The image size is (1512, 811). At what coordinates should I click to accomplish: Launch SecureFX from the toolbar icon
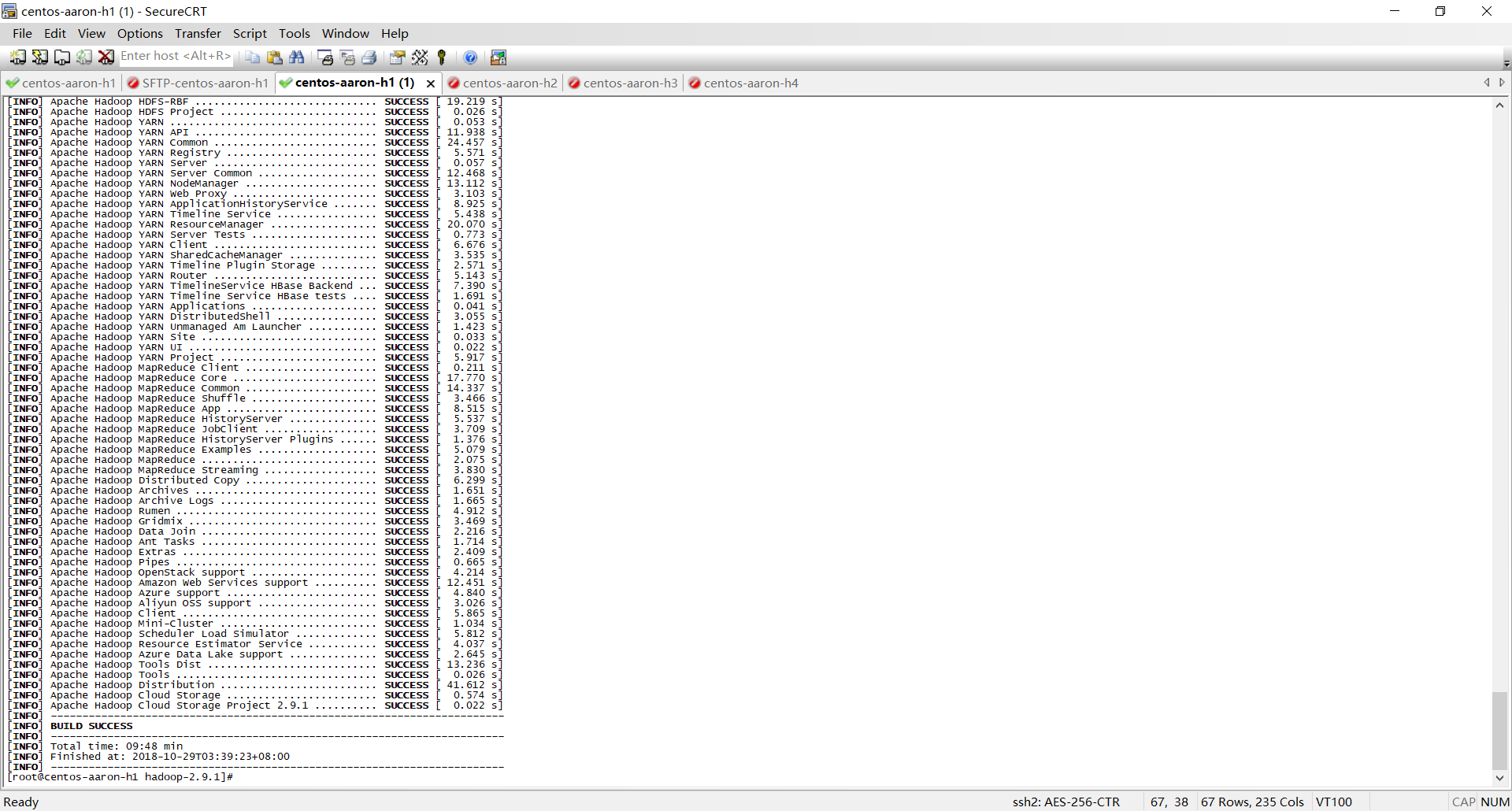(x=498, y=57)
